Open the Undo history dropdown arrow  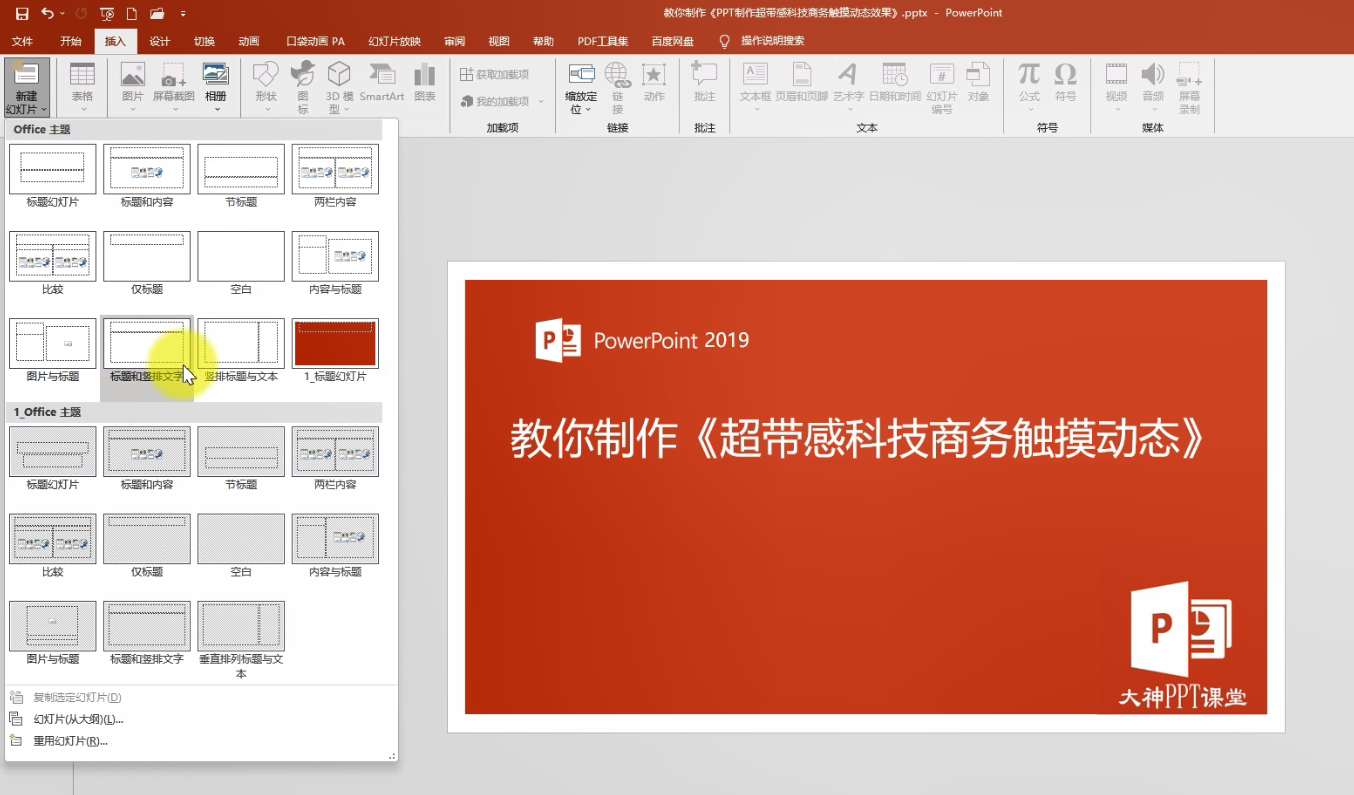63,14
